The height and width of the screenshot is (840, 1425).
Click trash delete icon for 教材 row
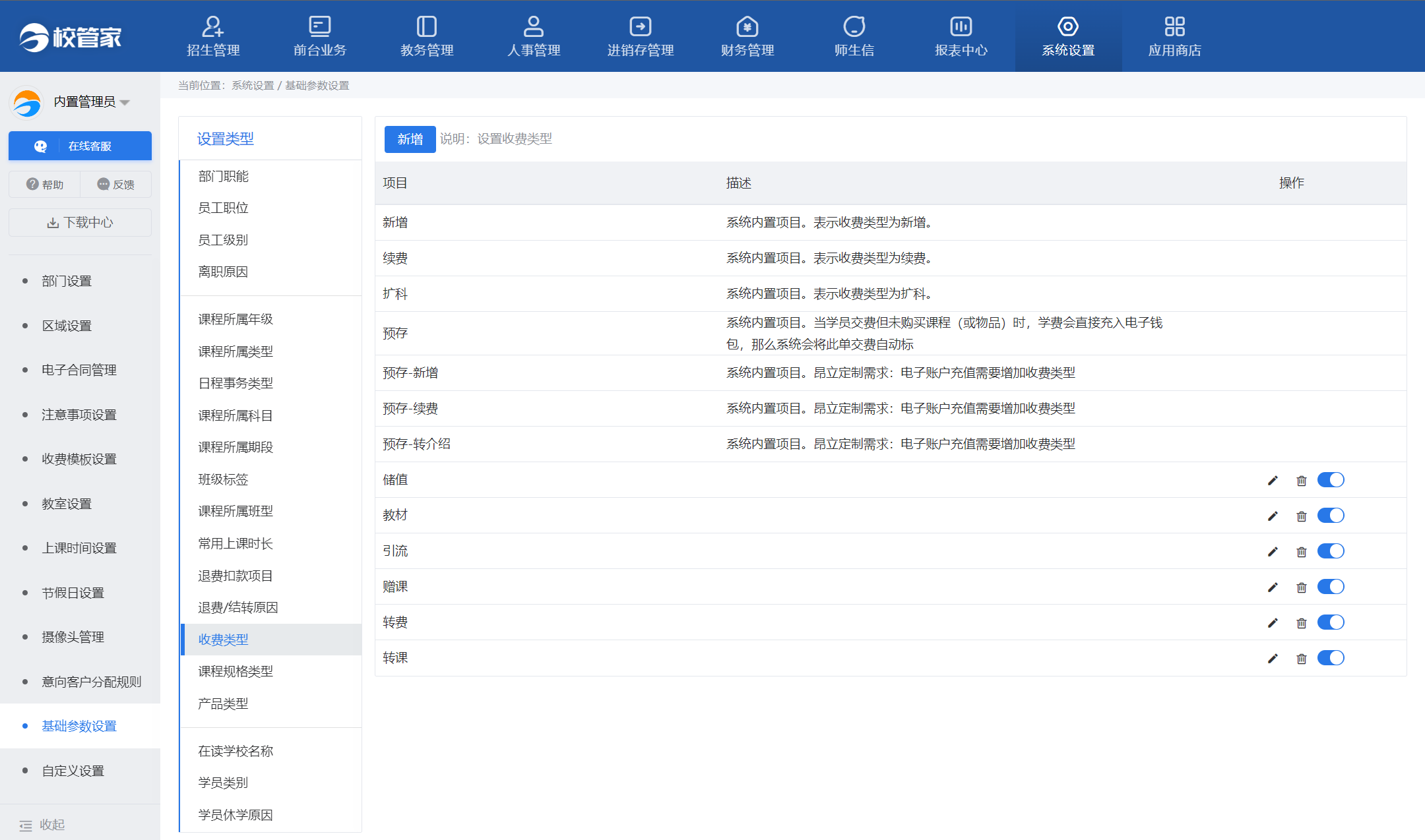coord(1301,516)
